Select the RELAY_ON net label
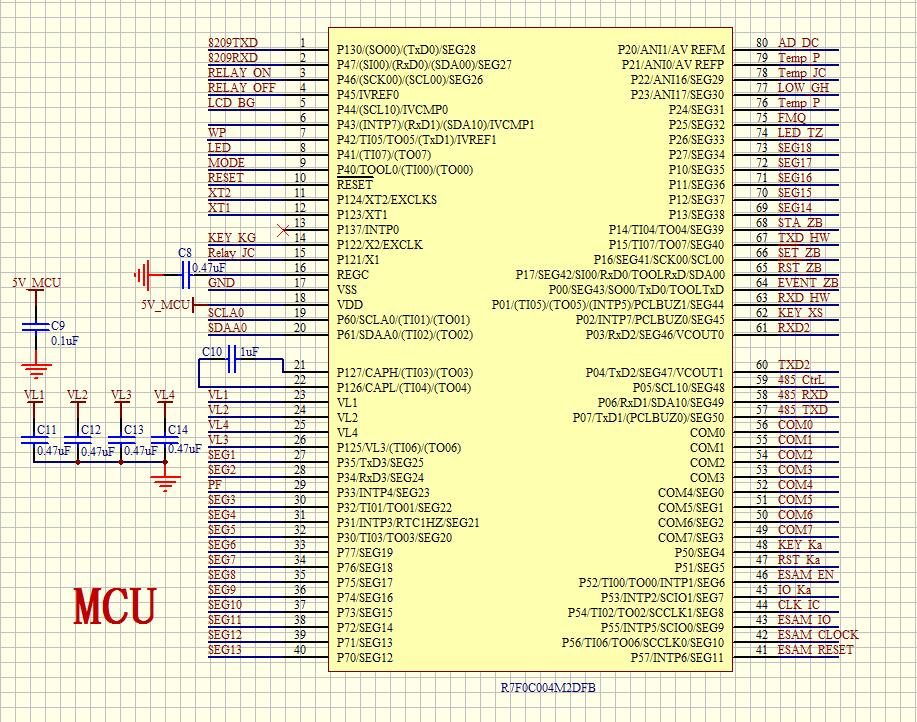Screen dimensions: 917x722 239,73
